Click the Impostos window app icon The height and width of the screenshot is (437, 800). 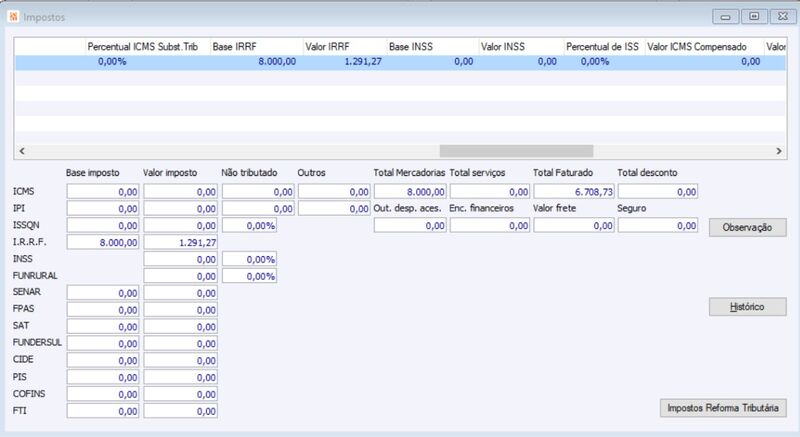click(13, 17)
